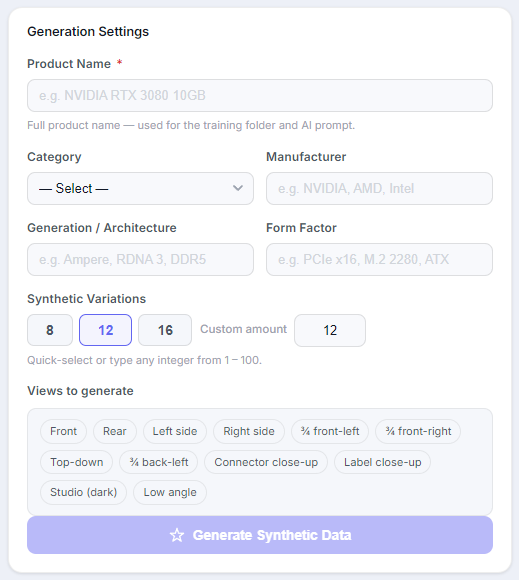Select the 12 variations quick option
This screenshot has width=519, height=580.
click(x=105, y=330)
